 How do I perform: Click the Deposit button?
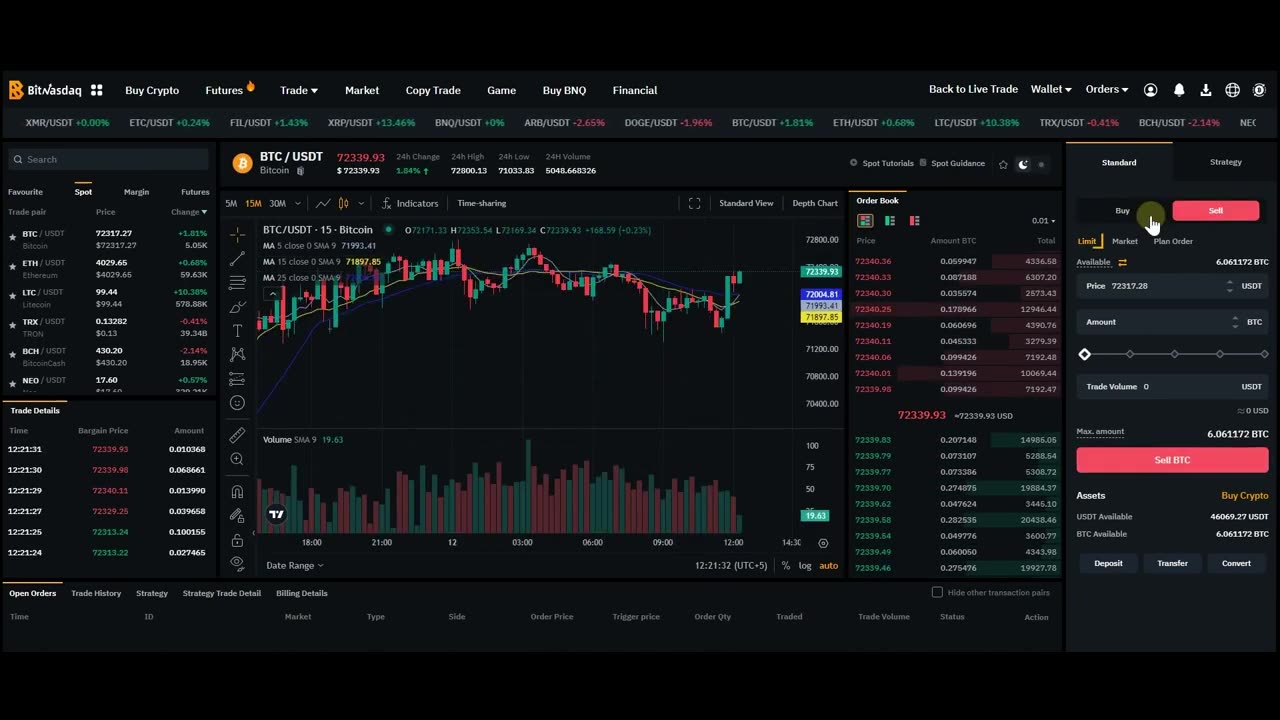point(1108,563)
